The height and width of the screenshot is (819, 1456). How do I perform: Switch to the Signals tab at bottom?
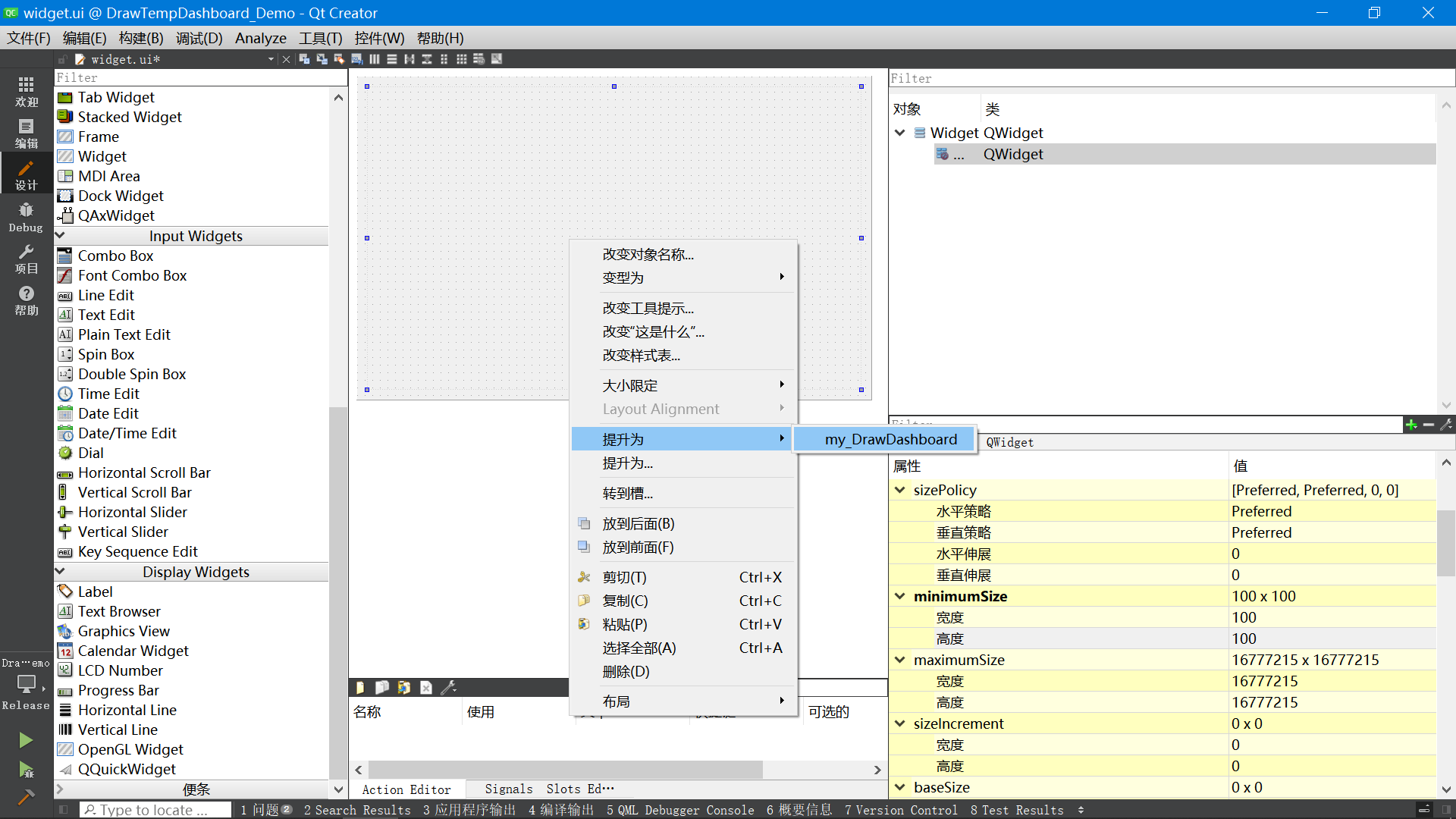[x=508, y=789]
